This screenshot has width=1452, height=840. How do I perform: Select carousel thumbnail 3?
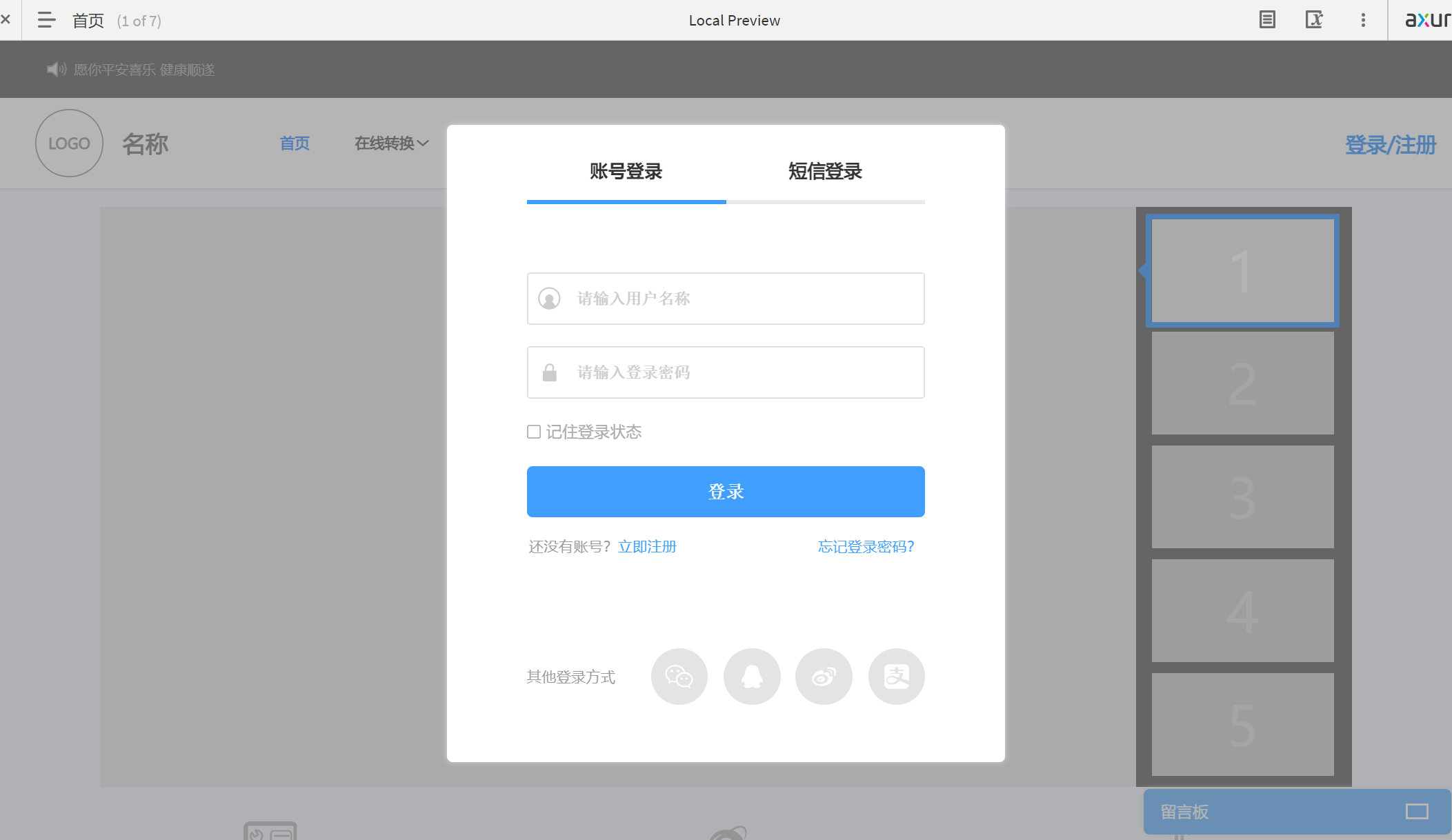(1242, 497)
